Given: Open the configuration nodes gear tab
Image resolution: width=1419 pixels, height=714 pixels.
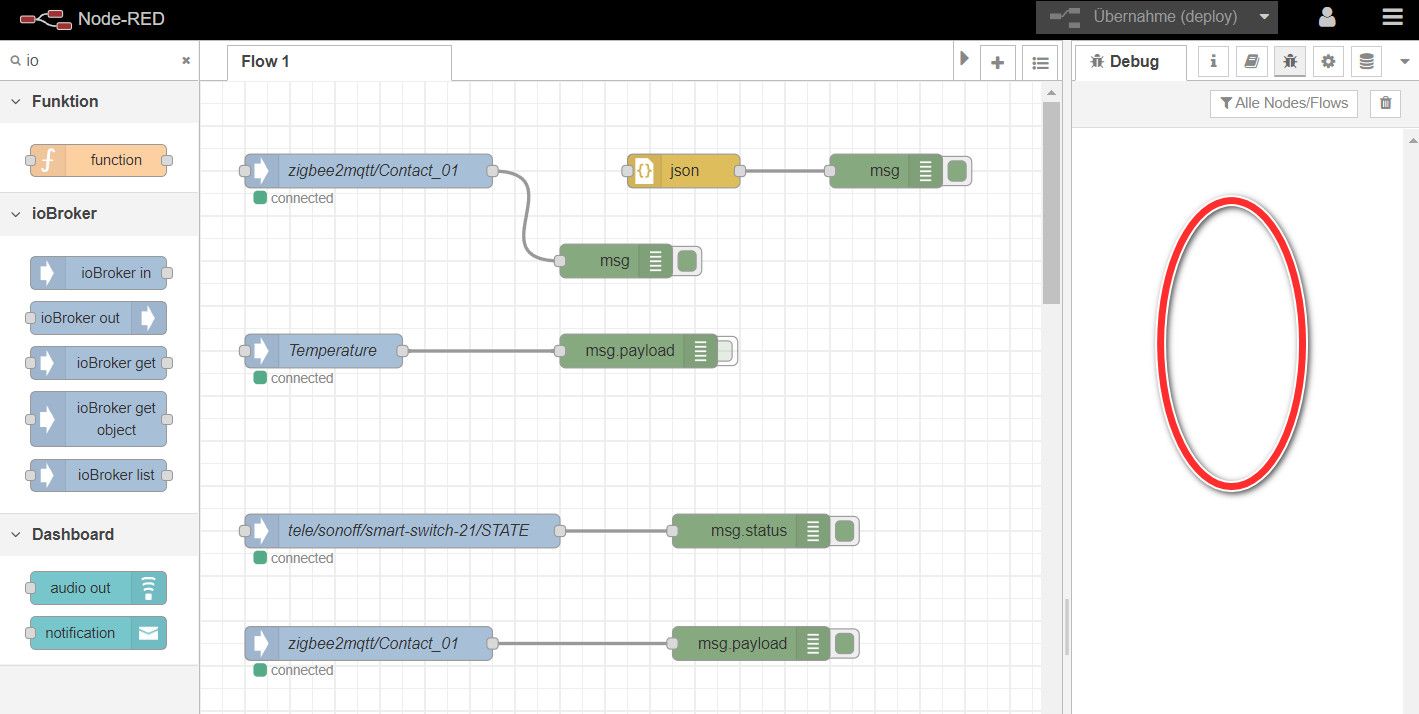Looking at the screenshot, I should 1328,62.
